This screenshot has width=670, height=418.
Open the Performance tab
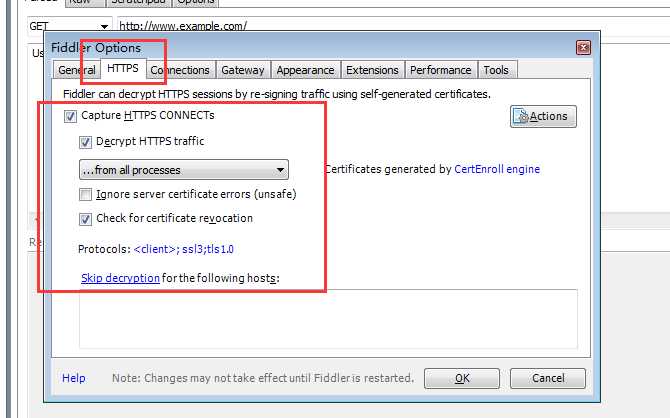pyautogui.click(x=441, y=70)
